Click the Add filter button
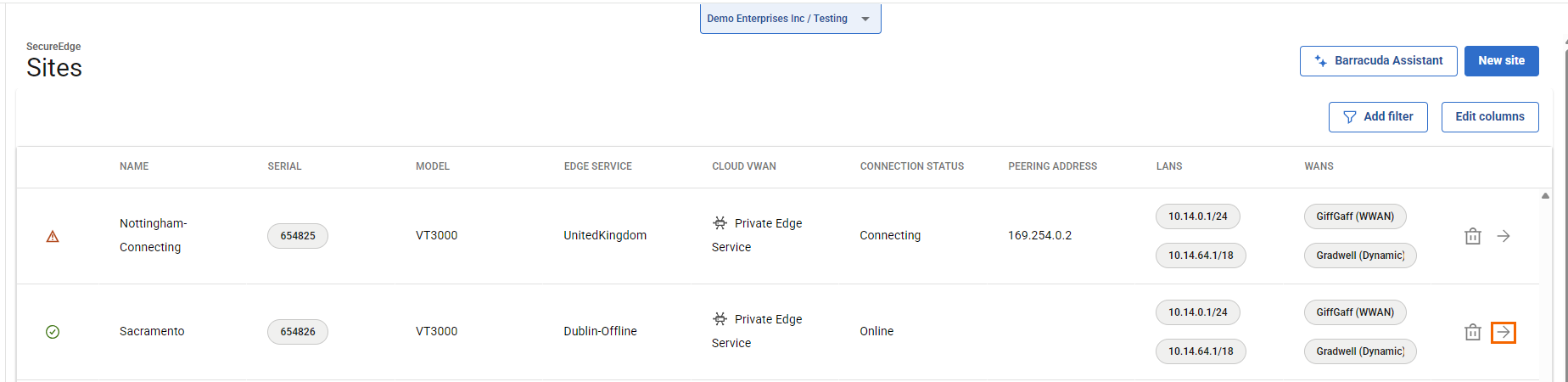The height and width of the screenshot is (382, 1568). (x=1378, y=117)
